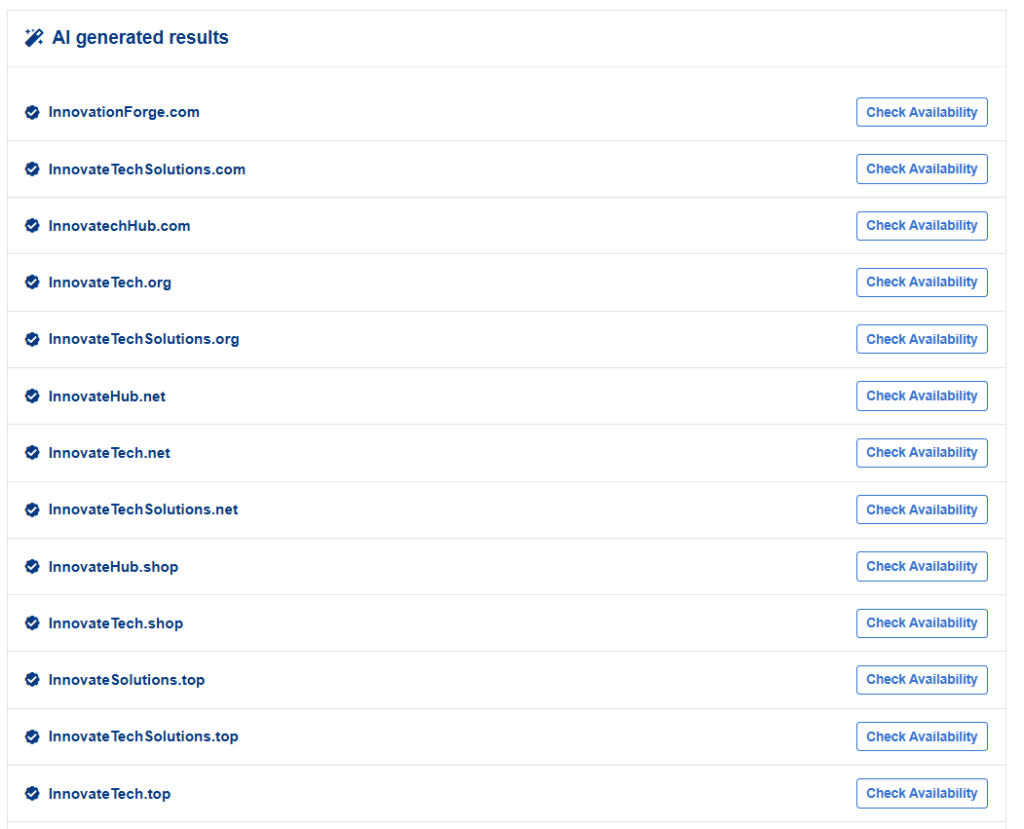The height and width of the screenshot is (829, 1024).
Task: Click verified badge beside InnovateSolutions.top
Action: pyautogui.click(x=32, y=680)
